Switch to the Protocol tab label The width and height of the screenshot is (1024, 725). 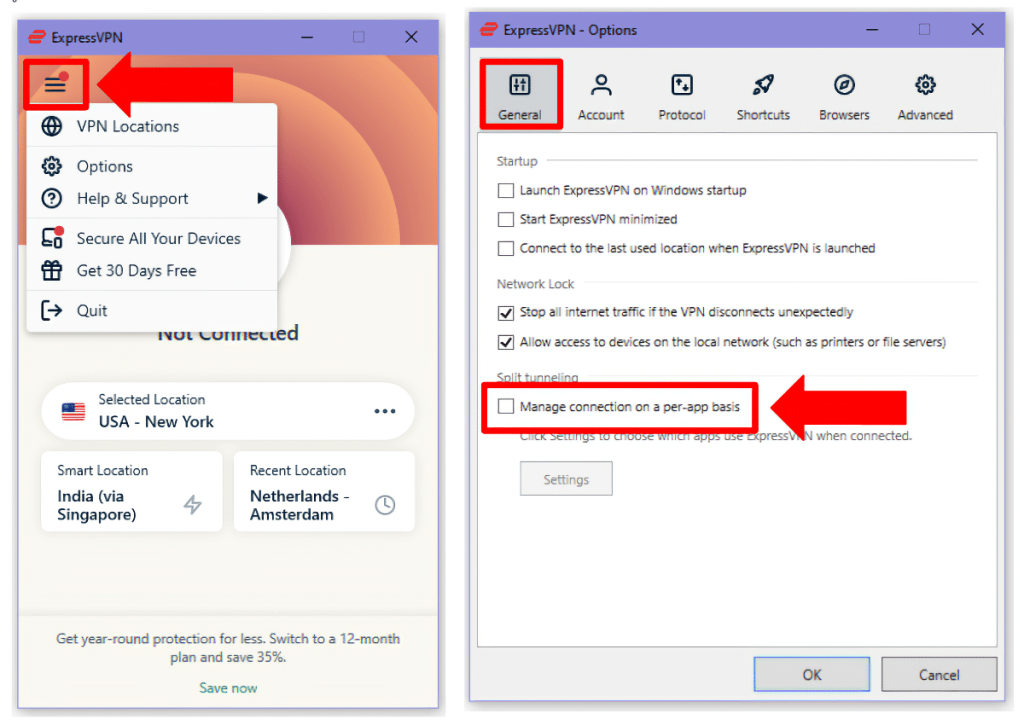682,115
